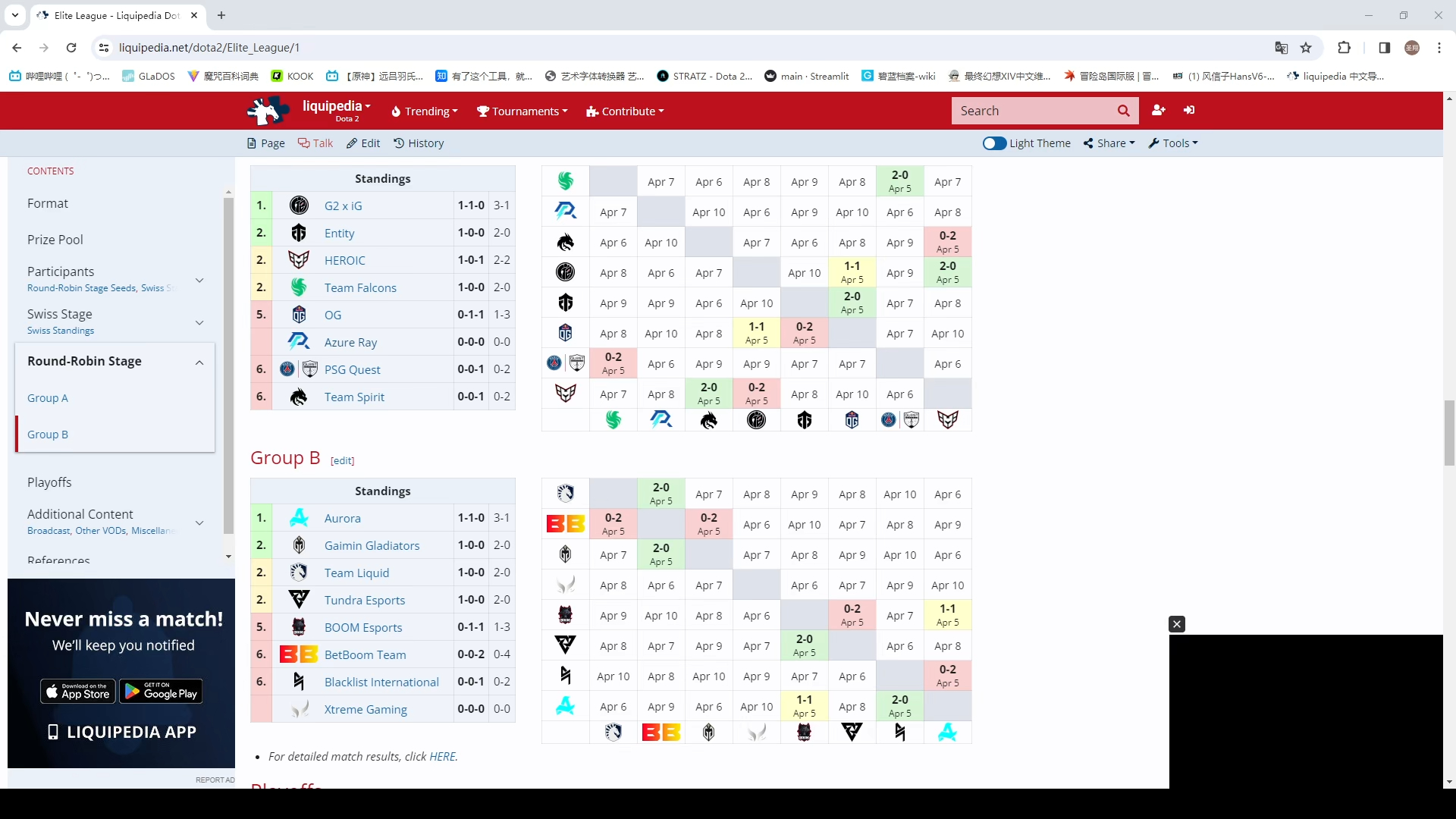Go to Group B in contents
Image resolution: width=1456 pixels, height=819 pixels.
(x=48, y=435)
